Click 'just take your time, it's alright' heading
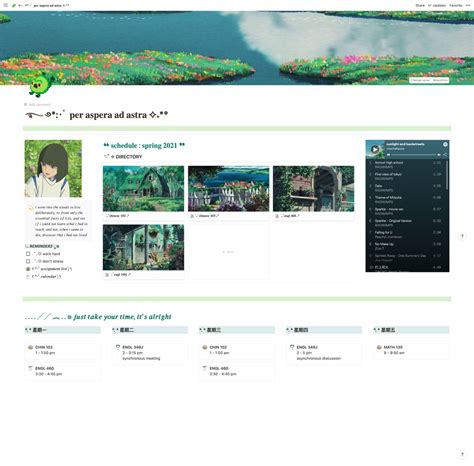 click(x=123, y=317)
